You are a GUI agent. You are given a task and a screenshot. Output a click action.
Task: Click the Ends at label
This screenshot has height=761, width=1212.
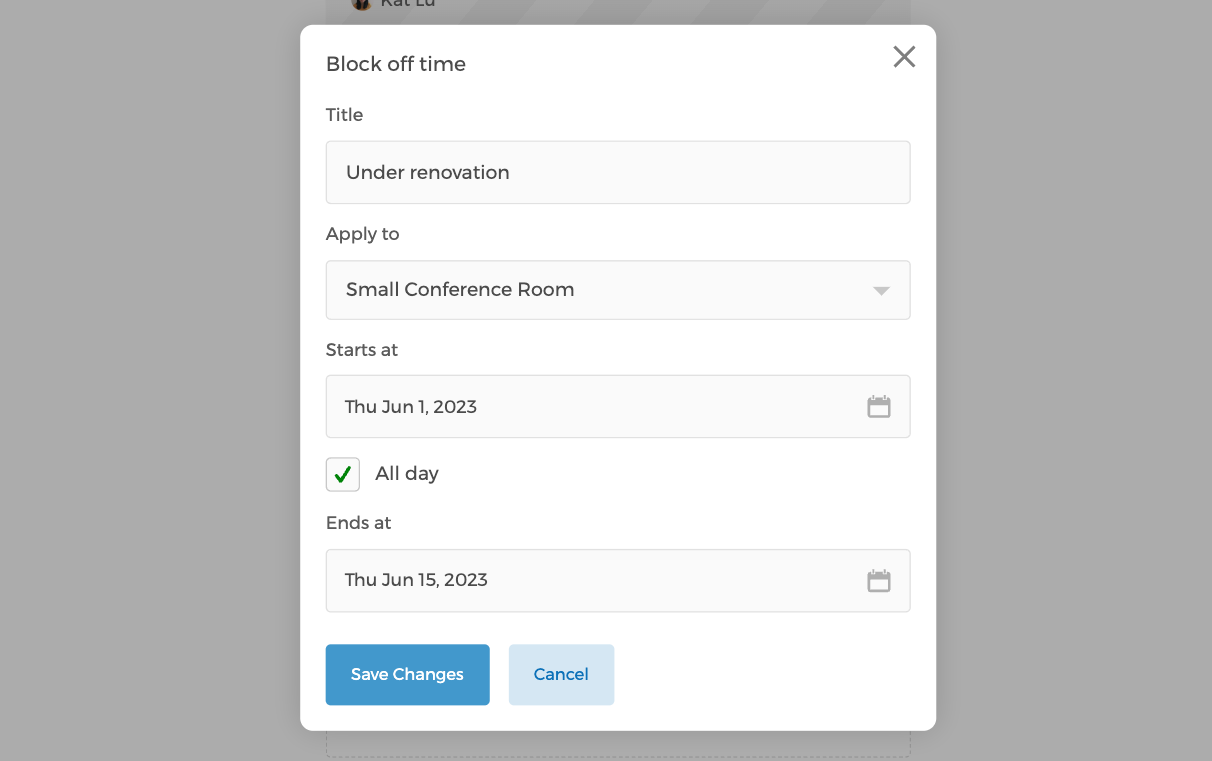coord(358,523)
